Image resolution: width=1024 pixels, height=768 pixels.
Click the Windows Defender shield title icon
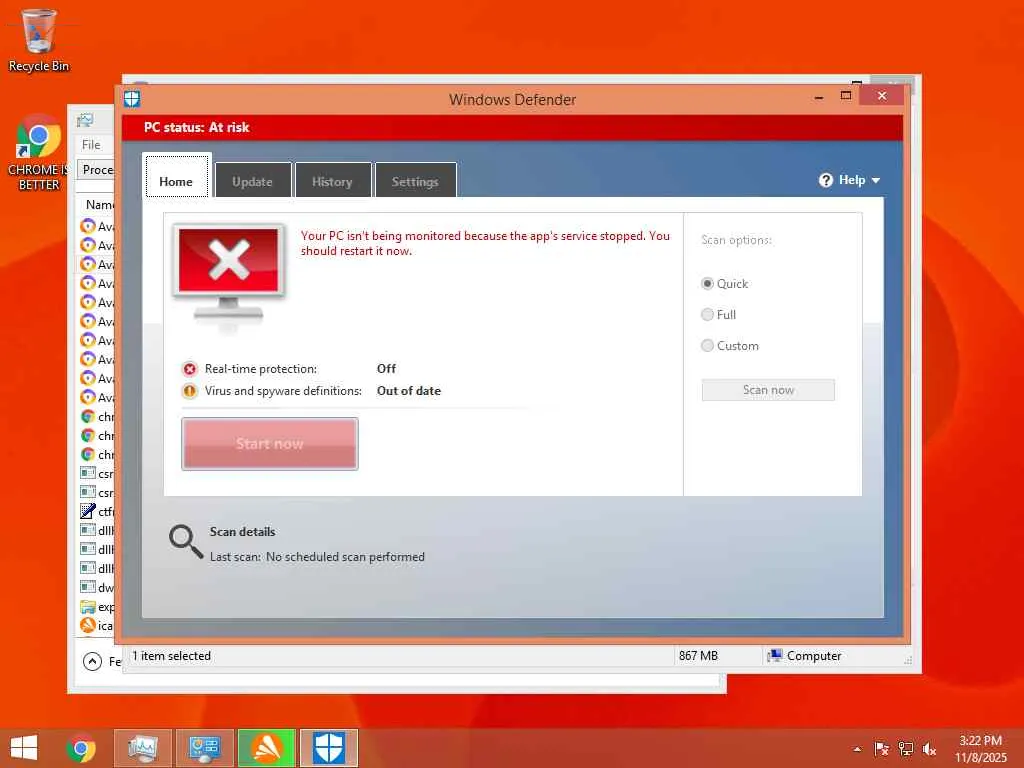(x=132, y=99)
